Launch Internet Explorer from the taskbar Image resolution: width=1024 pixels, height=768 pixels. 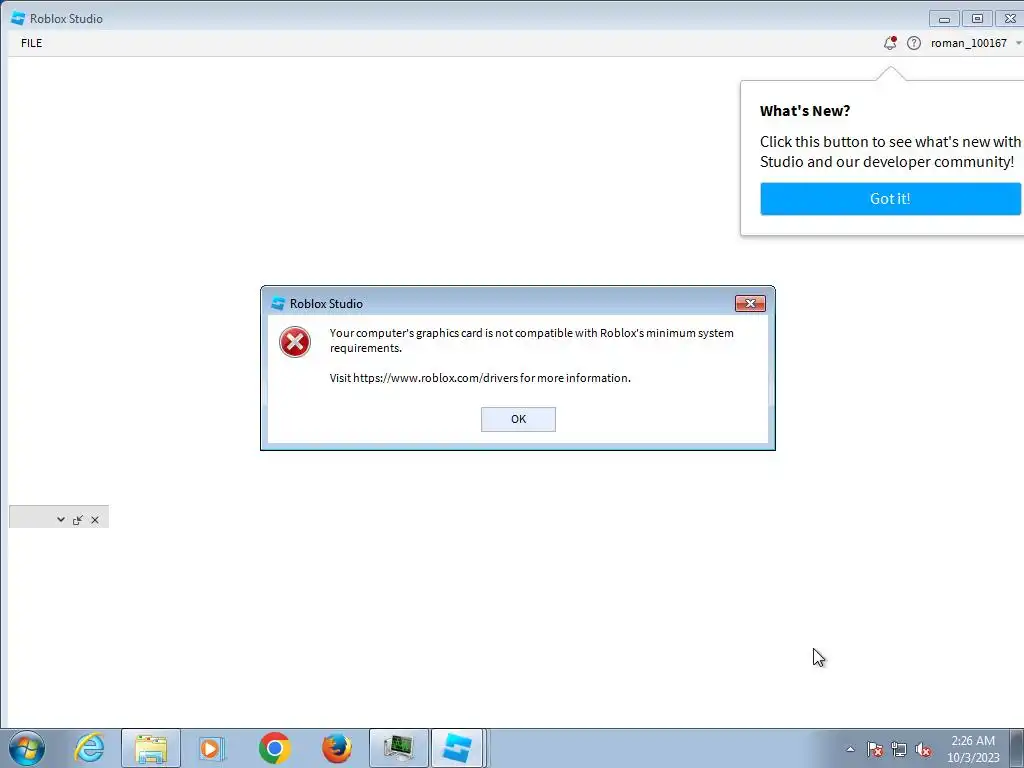(x=89, y=748)
